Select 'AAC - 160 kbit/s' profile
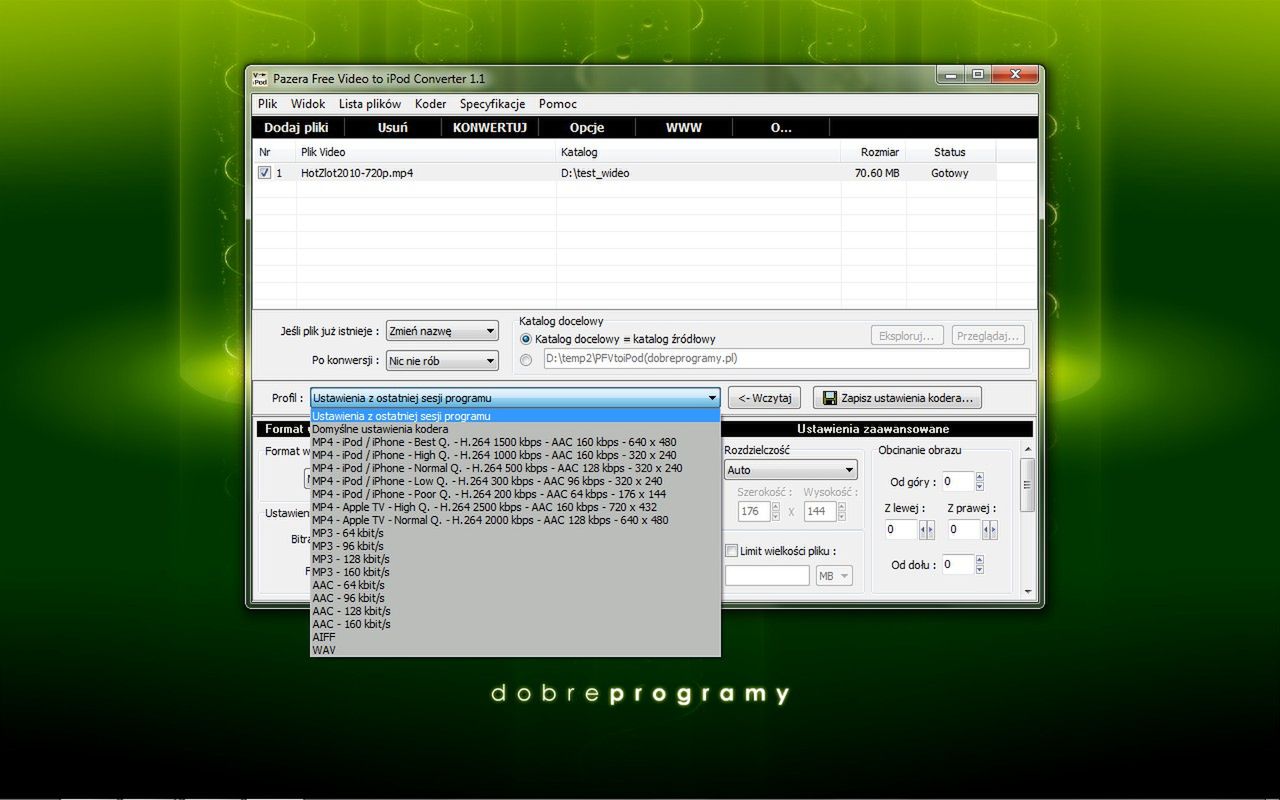Viewport: 1280px width, 800px height. click(x=515, y=624)
